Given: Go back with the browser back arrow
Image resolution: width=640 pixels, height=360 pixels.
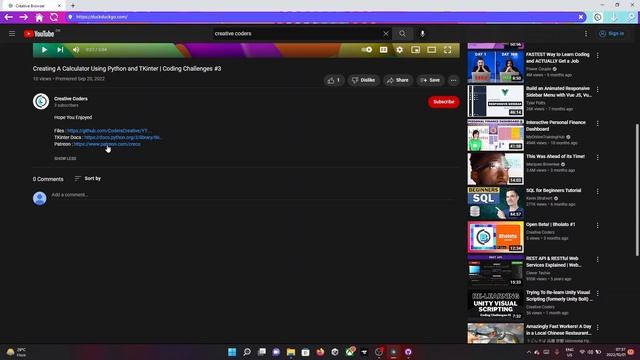Looking at the screenshot, I should [x=9, y=17].
